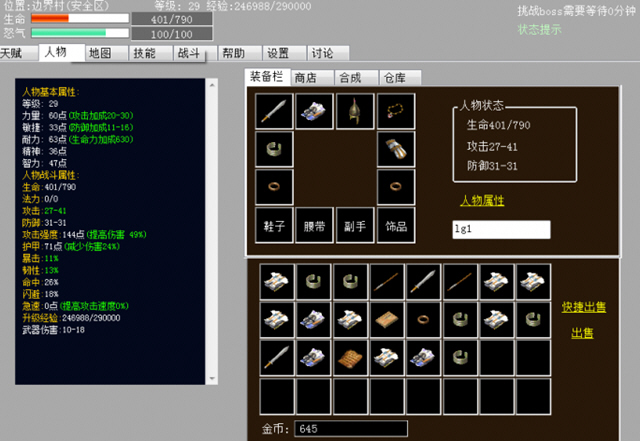Click the 人物属性 character attributes link

coord(482,201)
